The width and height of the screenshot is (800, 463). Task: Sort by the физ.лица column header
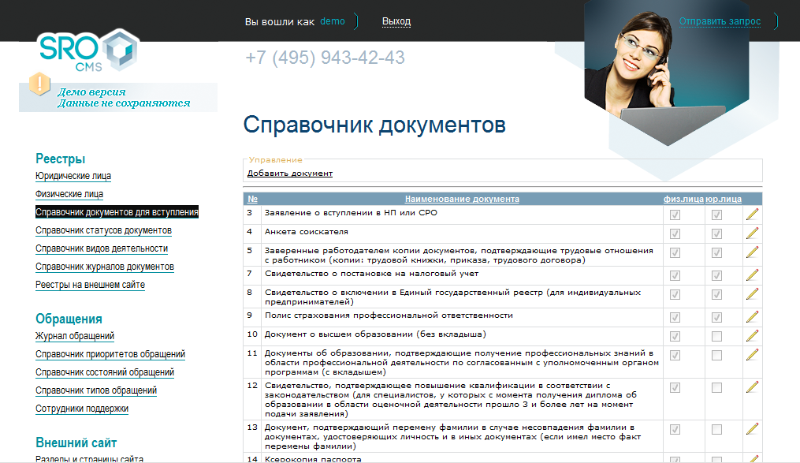pyautogui.click(x=683, y=199)
